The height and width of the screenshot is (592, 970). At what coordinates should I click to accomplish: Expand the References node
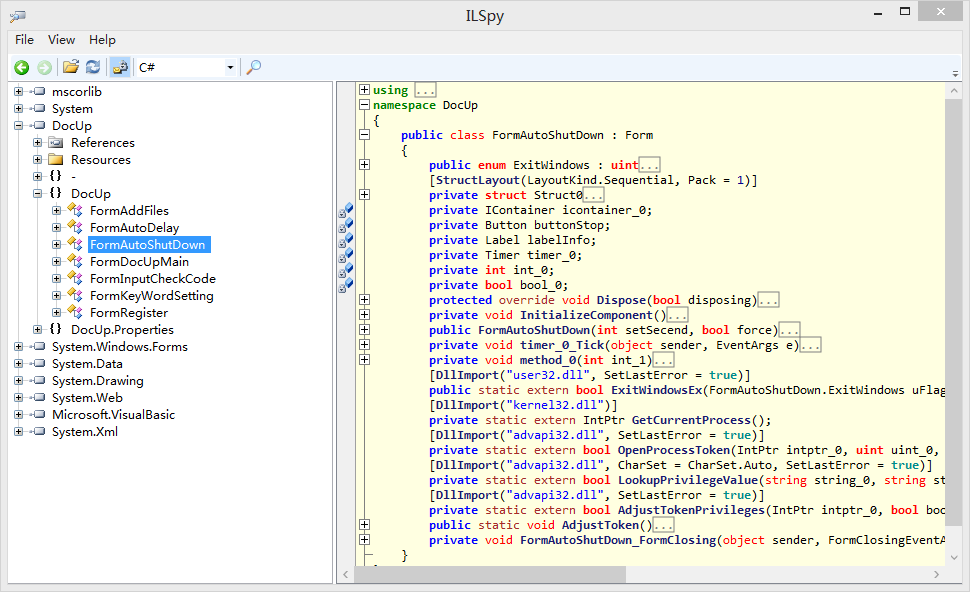tap(38, 142)
